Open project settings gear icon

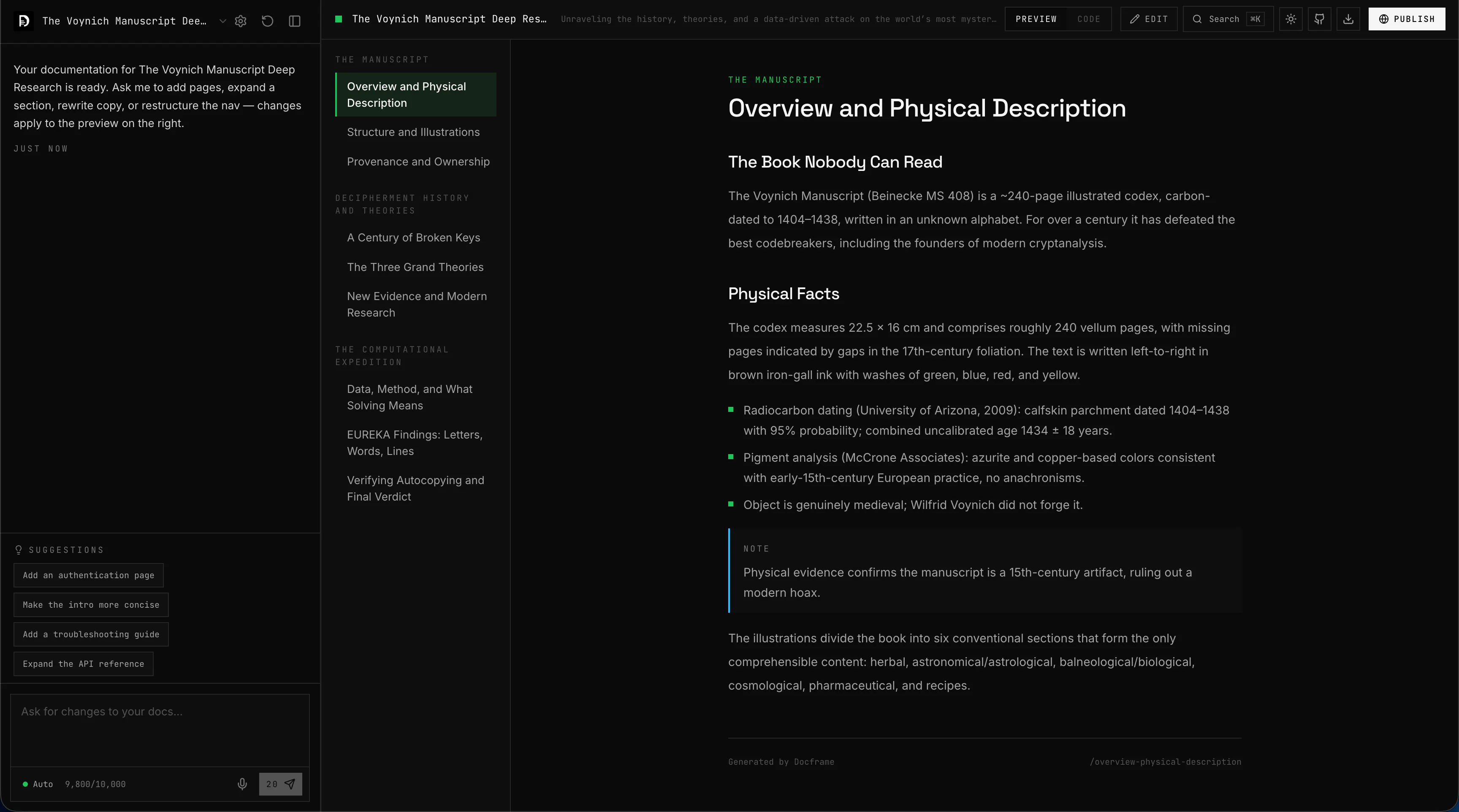click(241, 21)
